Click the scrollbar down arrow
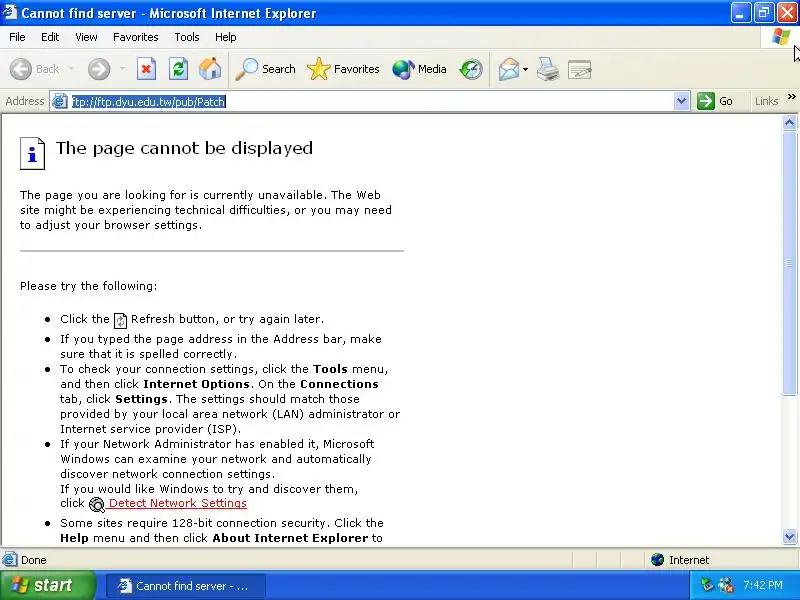The image size is (800, 600). (789, 536)
